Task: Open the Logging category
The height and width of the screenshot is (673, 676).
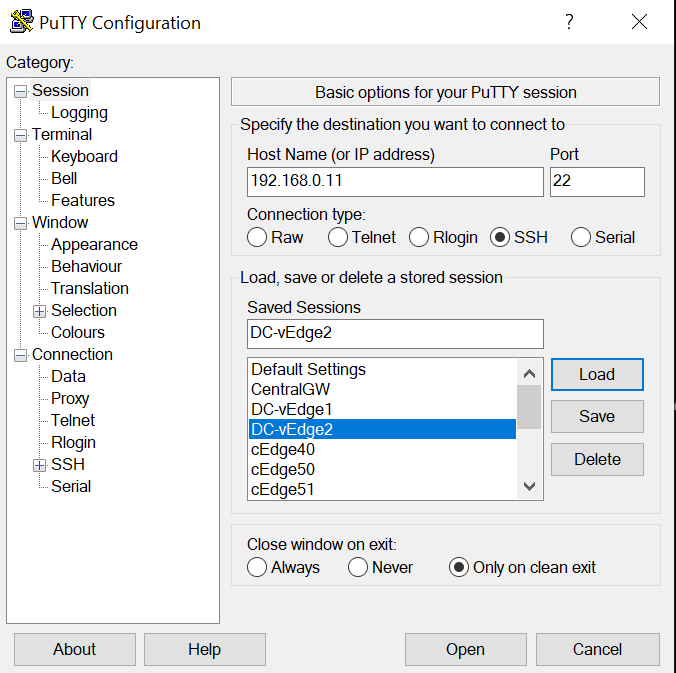Action: [x=79, y=113]
